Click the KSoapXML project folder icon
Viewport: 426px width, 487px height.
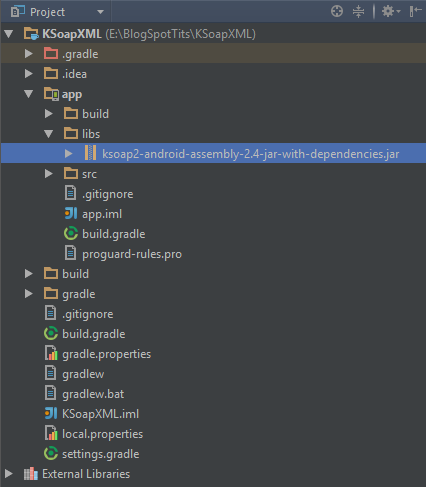pos(31,34)
